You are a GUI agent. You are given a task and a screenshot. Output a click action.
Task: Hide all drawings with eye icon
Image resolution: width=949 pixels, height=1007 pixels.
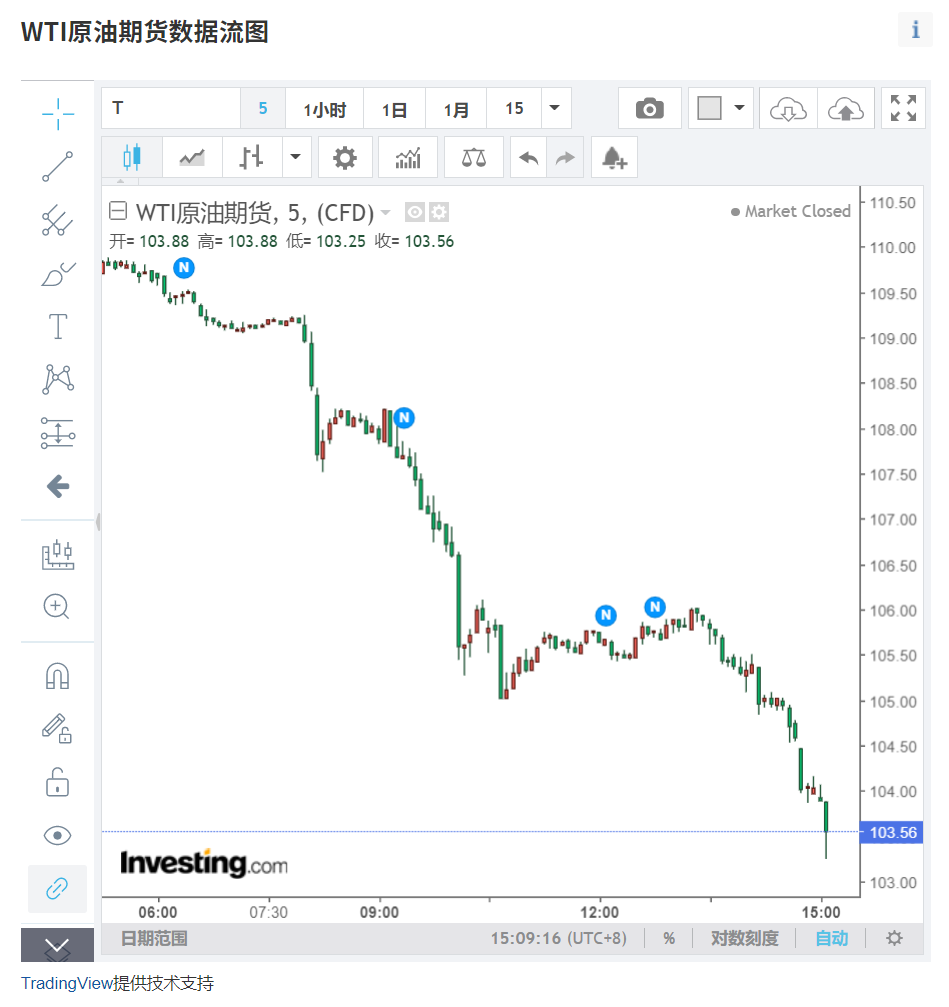[x=58, y=835]
